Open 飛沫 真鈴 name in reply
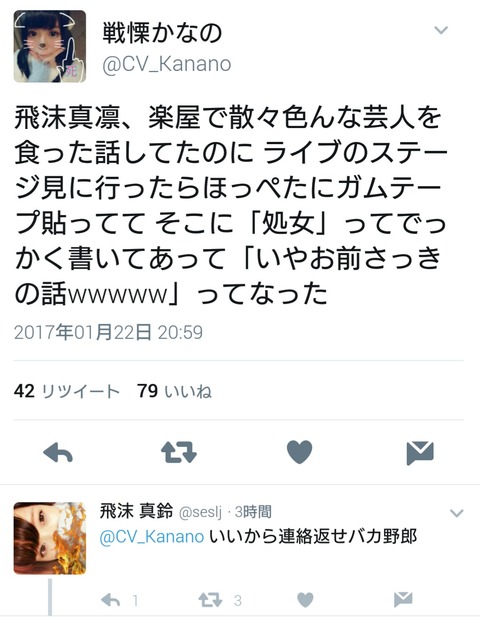The height and width of the screenshot is (623, 480). pyautogui.click(x=136, y=511)
